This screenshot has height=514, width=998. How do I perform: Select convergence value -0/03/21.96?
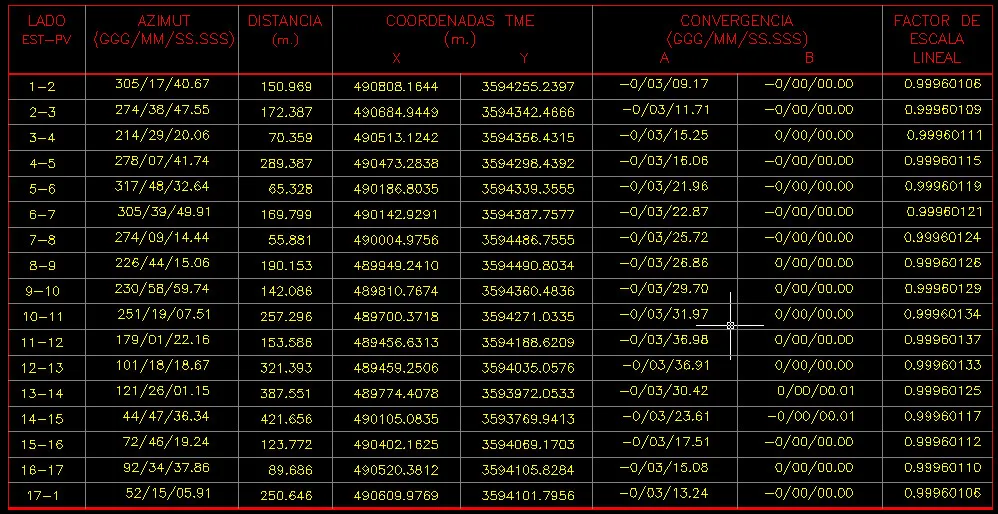point(664,186)
